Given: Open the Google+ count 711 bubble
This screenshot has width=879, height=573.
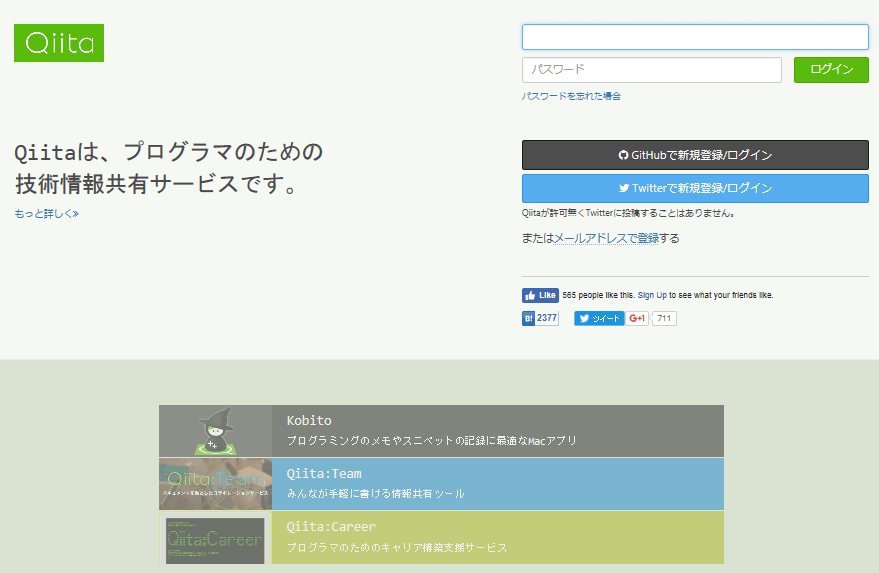Looking at the screenshot, I should 664,318.
